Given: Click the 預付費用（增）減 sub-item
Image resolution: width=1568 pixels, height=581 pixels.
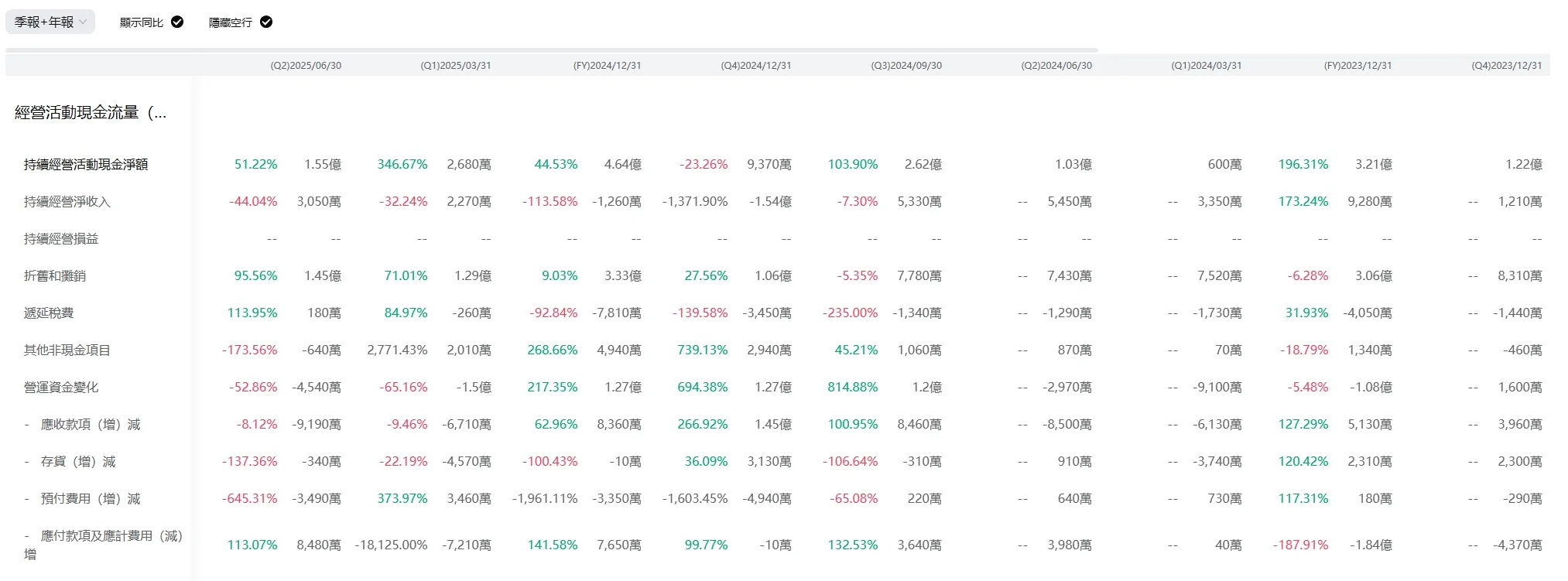Looking at the screenshot, I should pyautogui.click(x=90, y=499).
